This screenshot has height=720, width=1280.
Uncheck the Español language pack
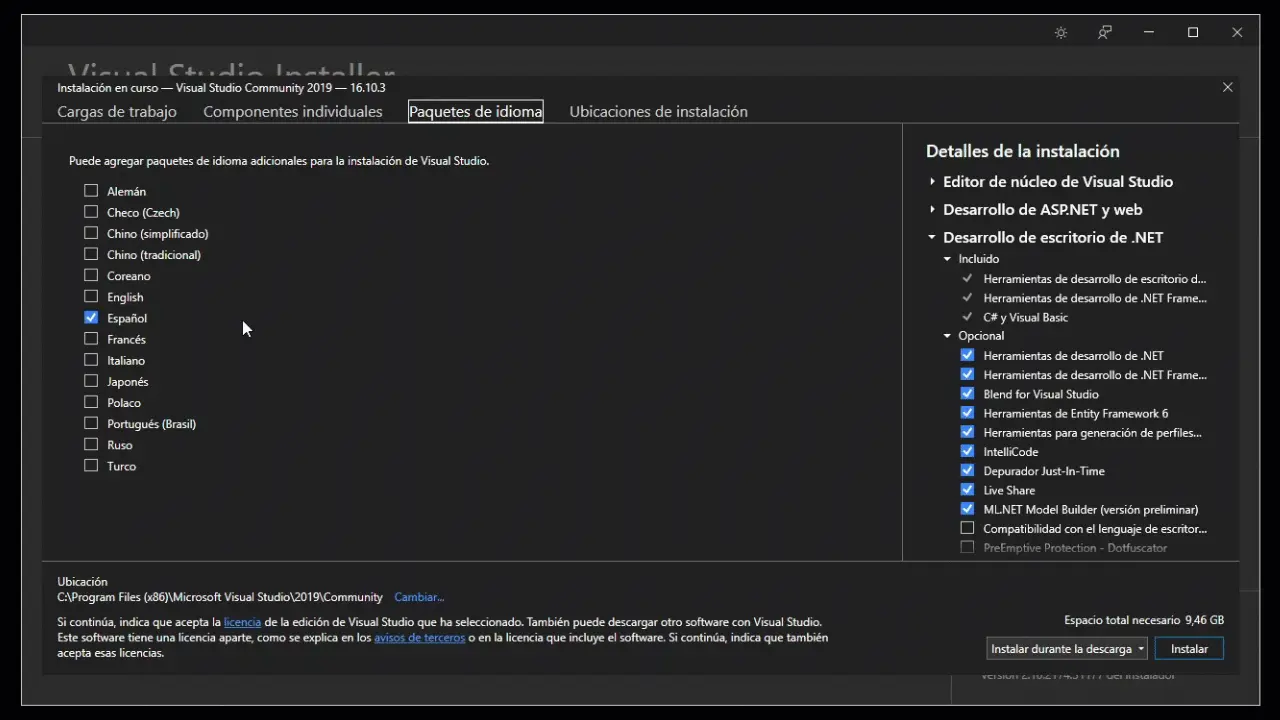(x=91, y=318)
